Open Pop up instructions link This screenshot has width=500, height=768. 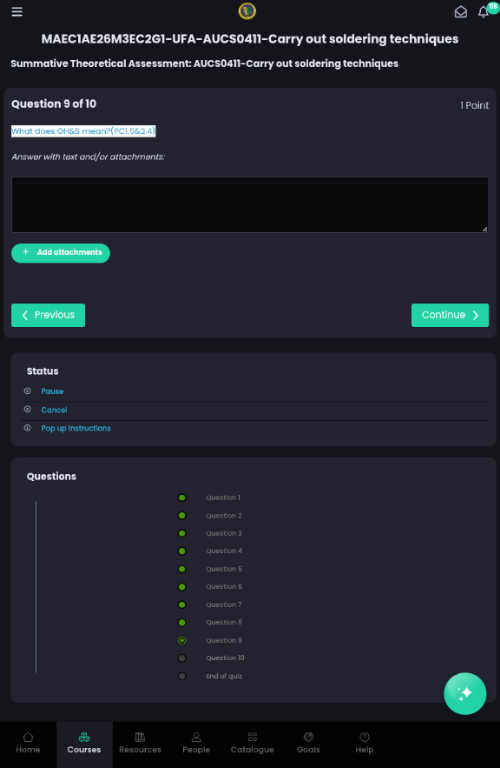point(76,428)
